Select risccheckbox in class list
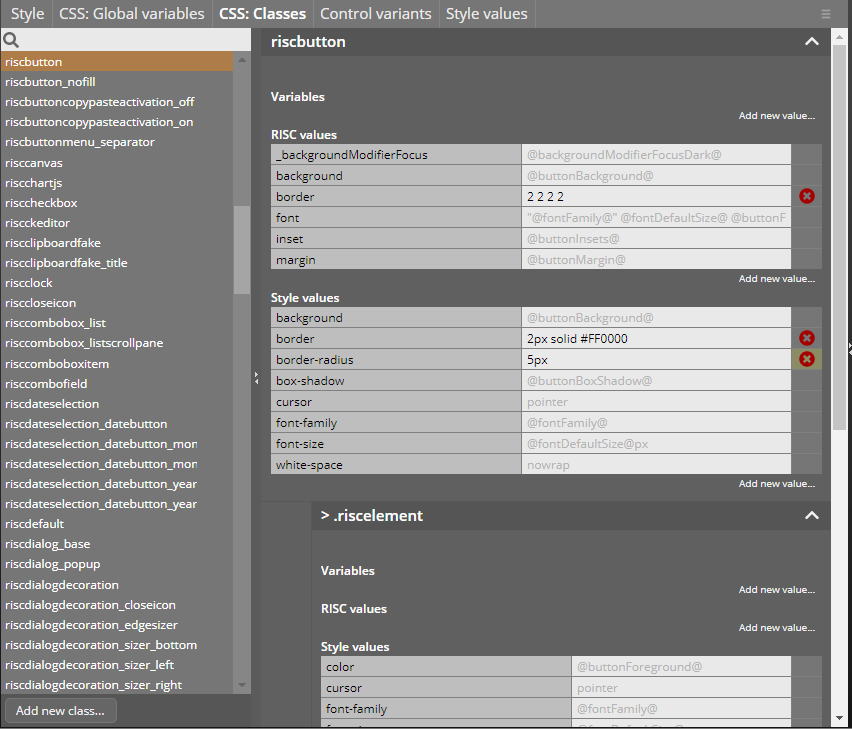This screenshot has width=852, height=729. pos(41,203)
